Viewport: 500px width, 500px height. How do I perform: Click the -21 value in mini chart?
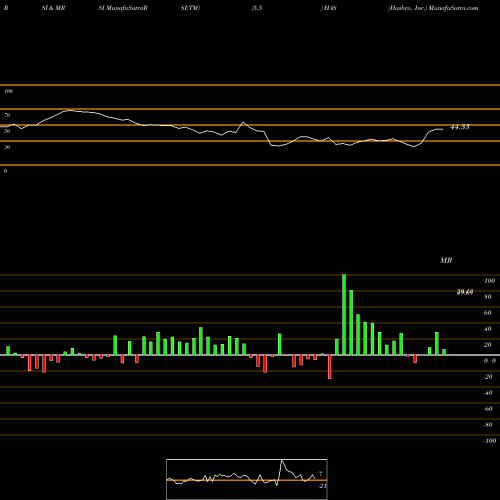coord(322,486)
